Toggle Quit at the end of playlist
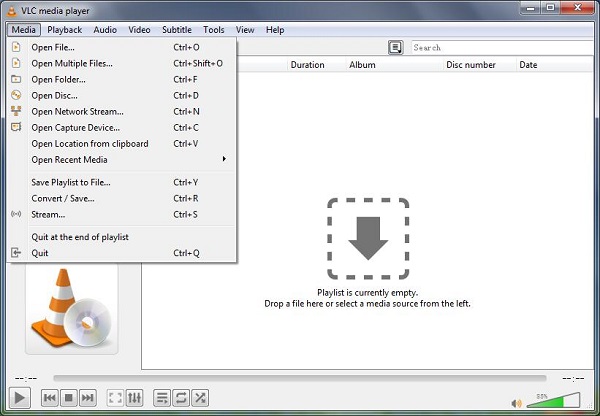 click(x=121, y=237)
